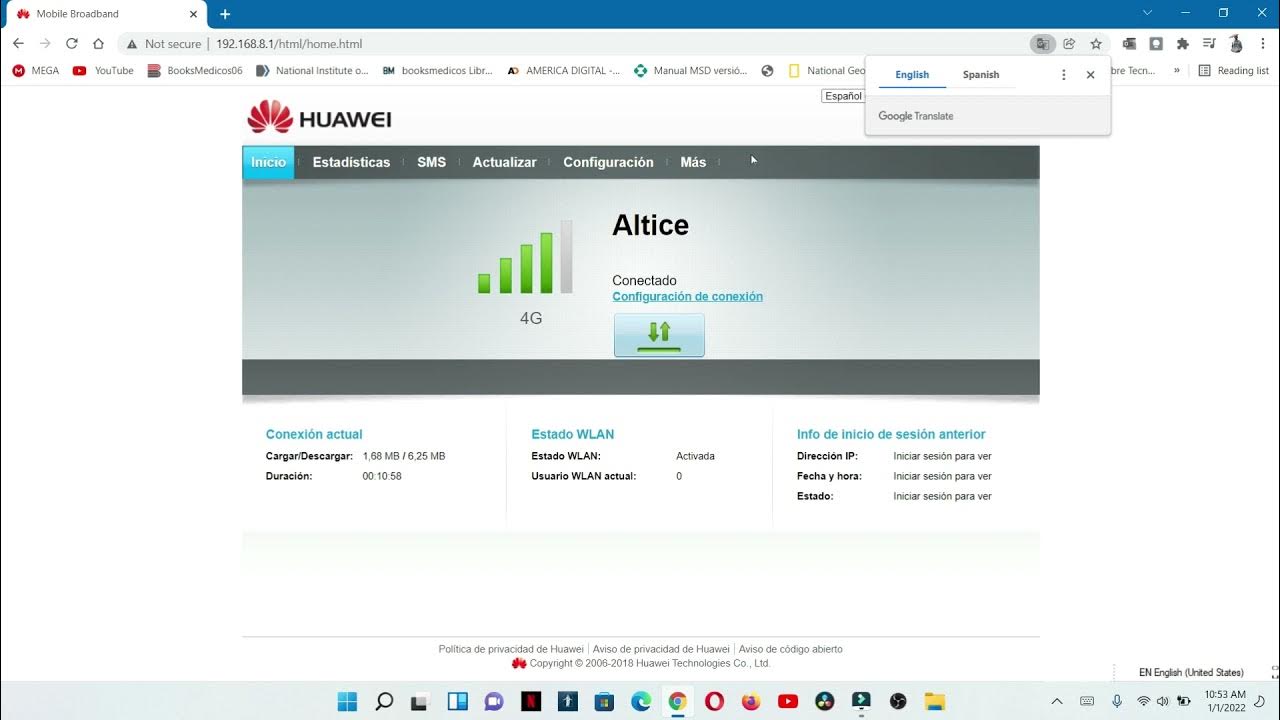Open the Más tab

click(693, 162)
